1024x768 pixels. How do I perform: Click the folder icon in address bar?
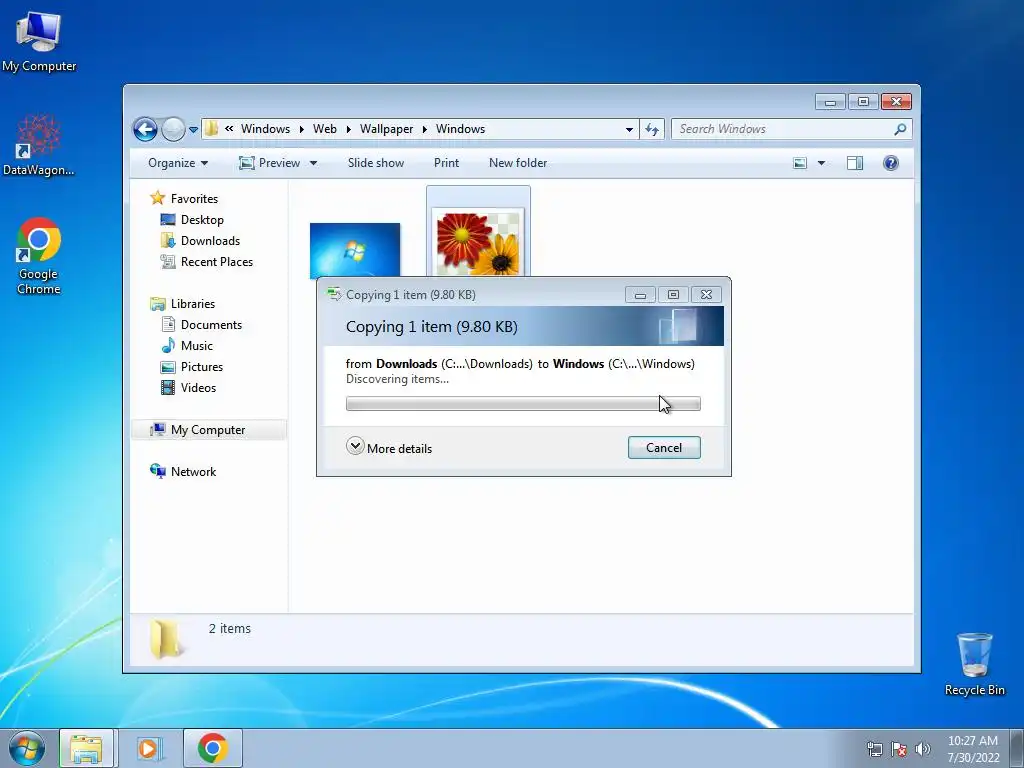coord(211,129)
